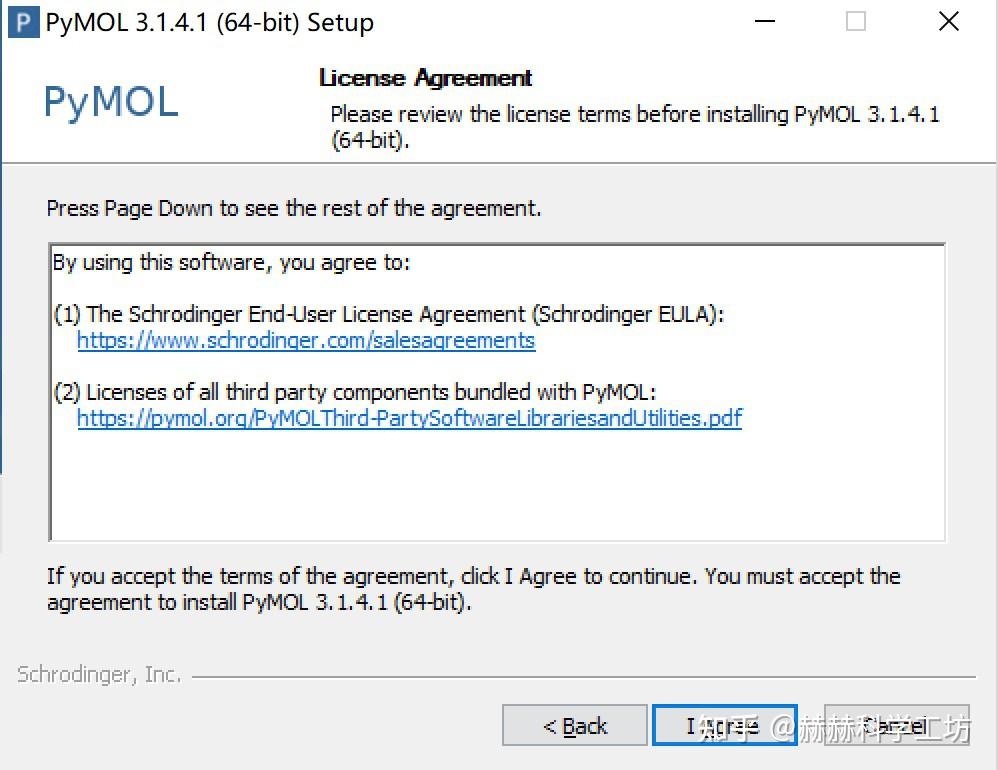This screenshot has height=770, width=998.
Task: Open the third-party libraries PDF link
Action: 409,418
